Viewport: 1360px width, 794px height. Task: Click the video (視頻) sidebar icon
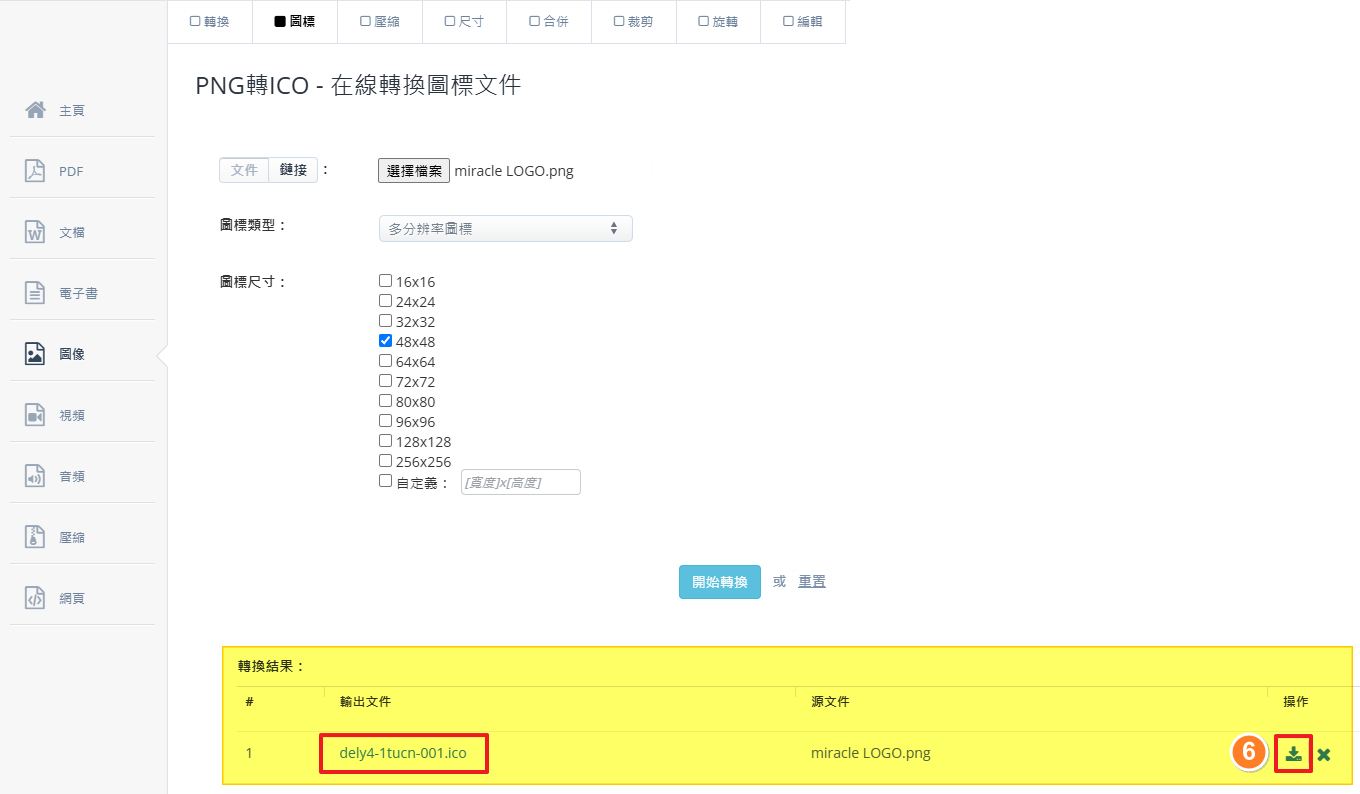tap(36, 415)
